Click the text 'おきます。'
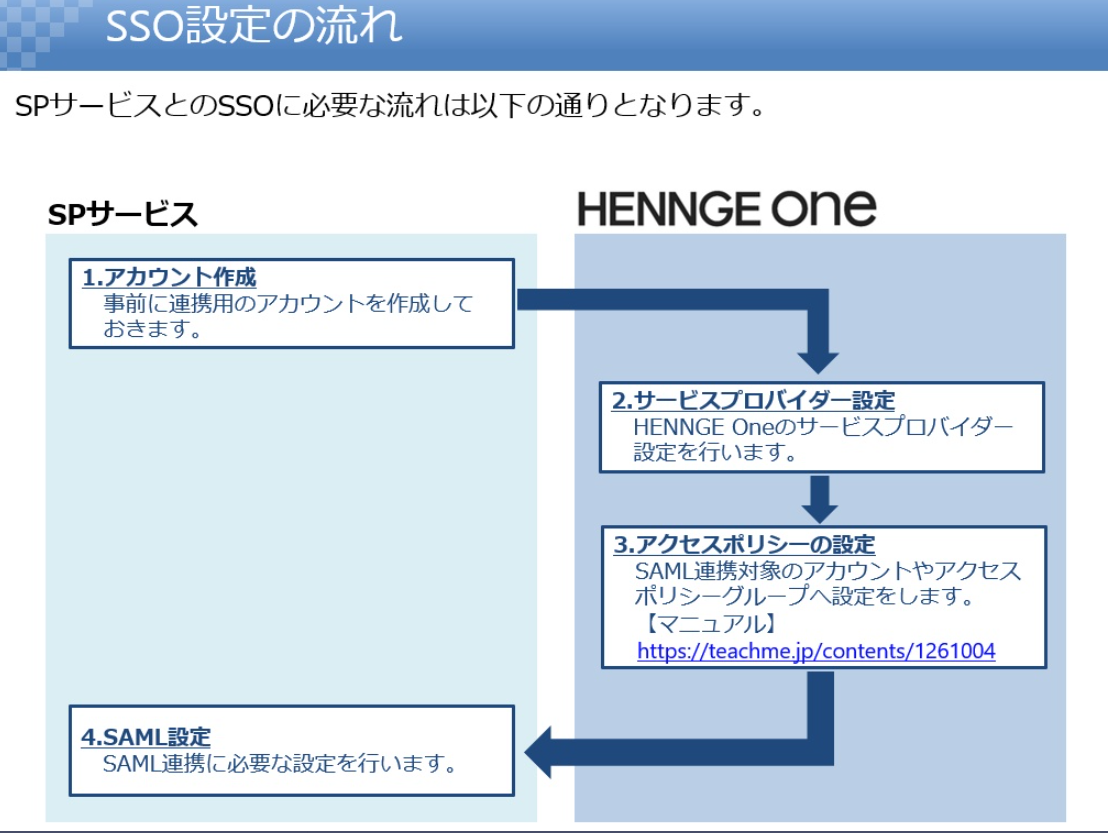Image resolution: width=1108 pixels, height=833 pixels. 153,329
